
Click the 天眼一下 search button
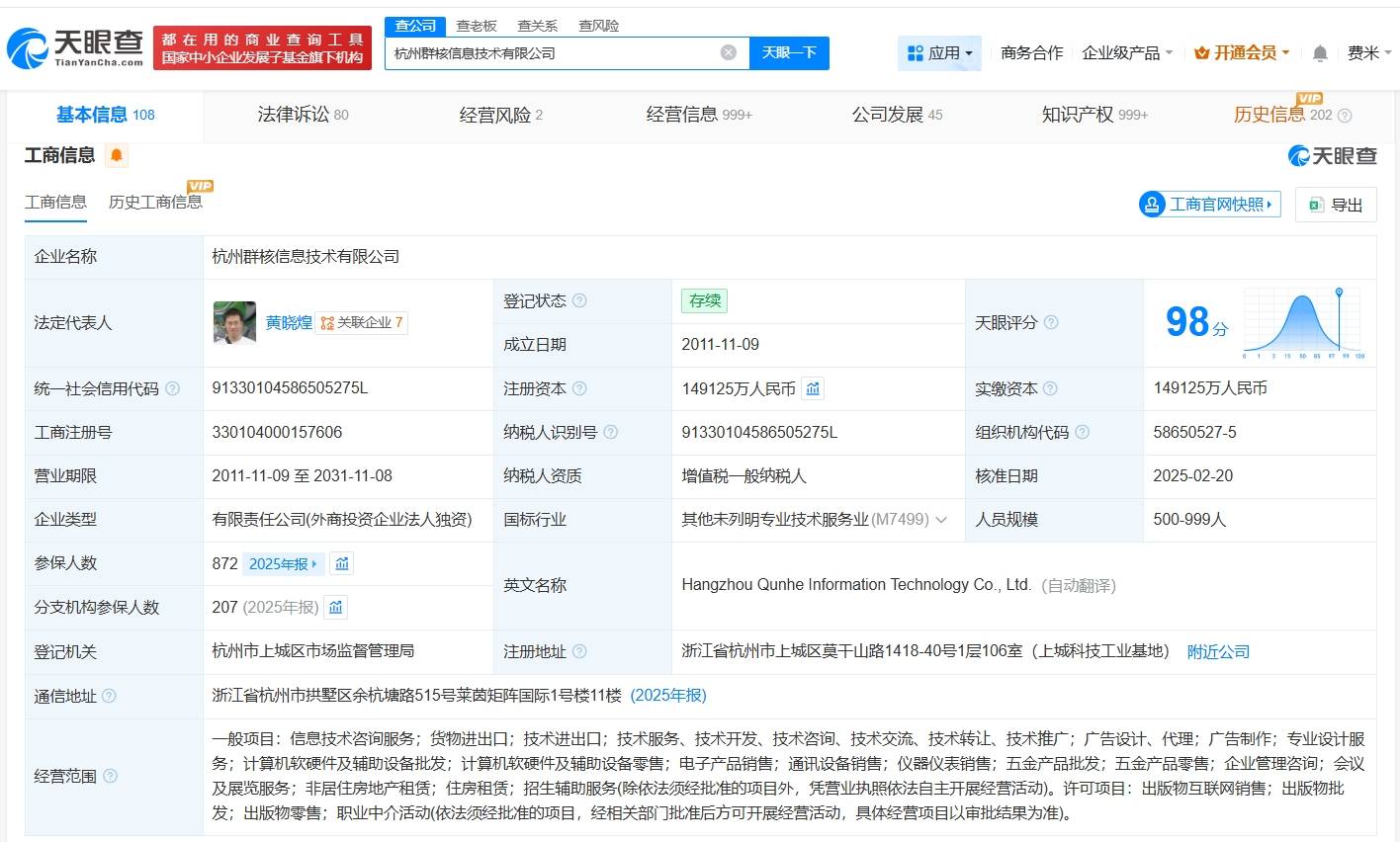tap(788, 52)
